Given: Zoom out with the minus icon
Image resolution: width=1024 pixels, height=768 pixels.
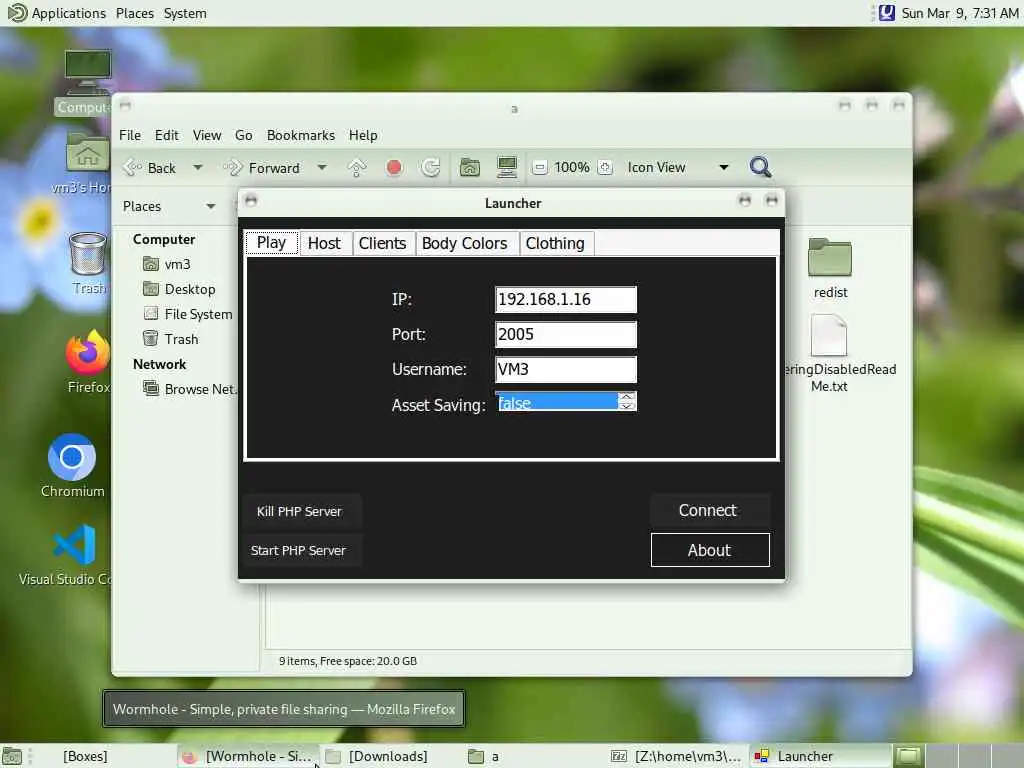Looking at the screenshot, I should [539, 168].
